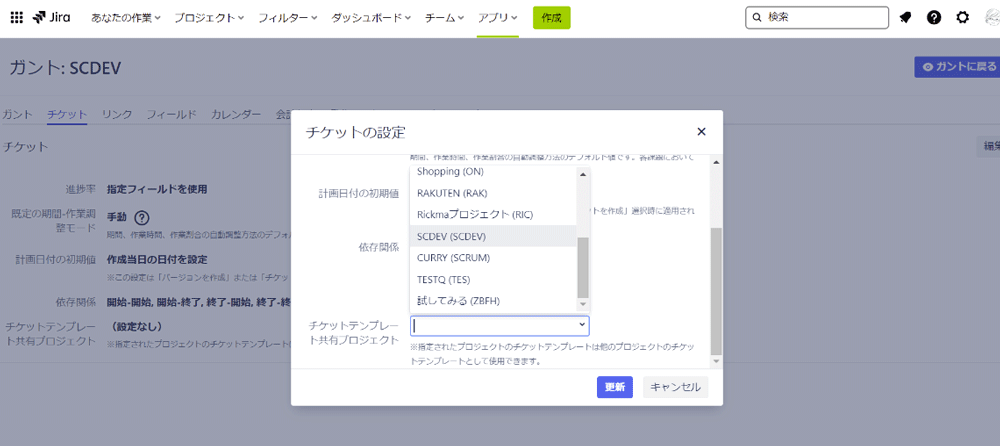Click 作成当日の日付を設定 value

[x=157, y=260]
